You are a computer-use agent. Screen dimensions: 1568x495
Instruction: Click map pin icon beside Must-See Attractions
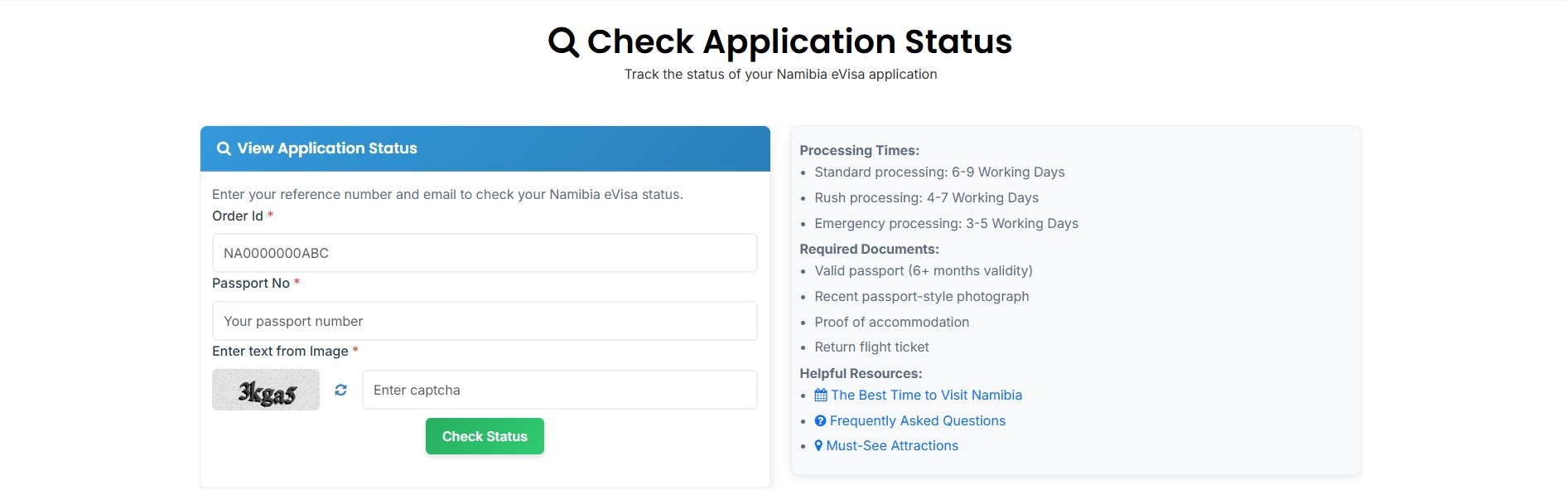pos(818,446)
